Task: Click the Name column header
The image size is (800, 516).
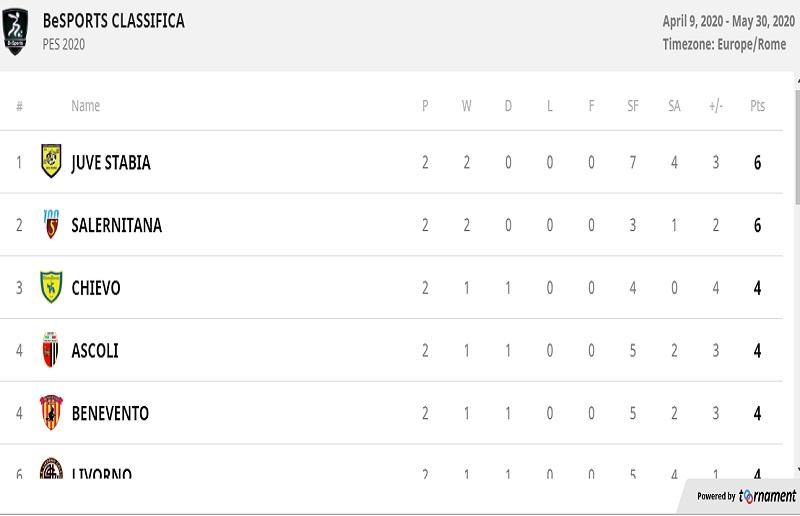Action: point(85,106)
